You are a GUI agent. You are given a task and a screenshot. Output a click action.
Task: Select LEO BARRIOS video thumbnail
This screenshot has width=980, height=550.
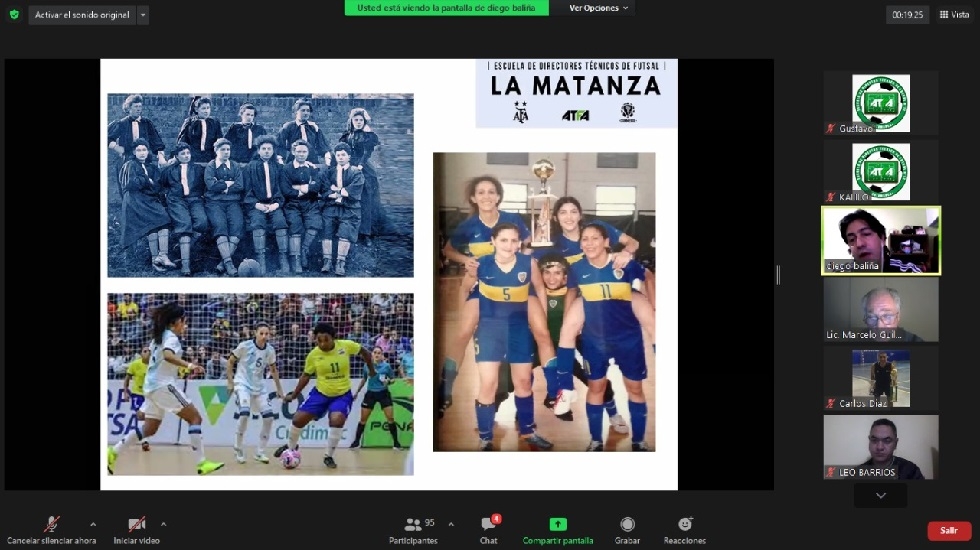pos(881,447)
